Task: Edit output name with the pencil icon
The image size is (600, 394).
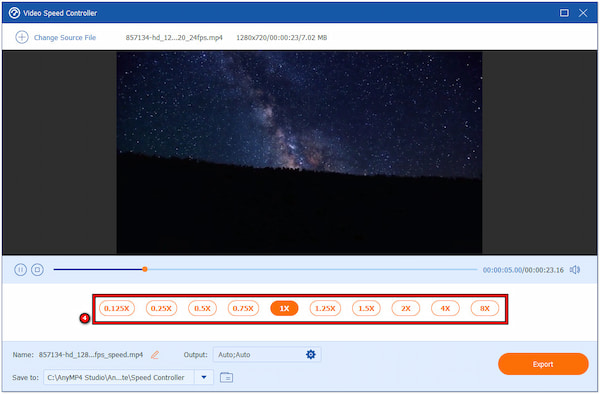Action: point(155,355)
